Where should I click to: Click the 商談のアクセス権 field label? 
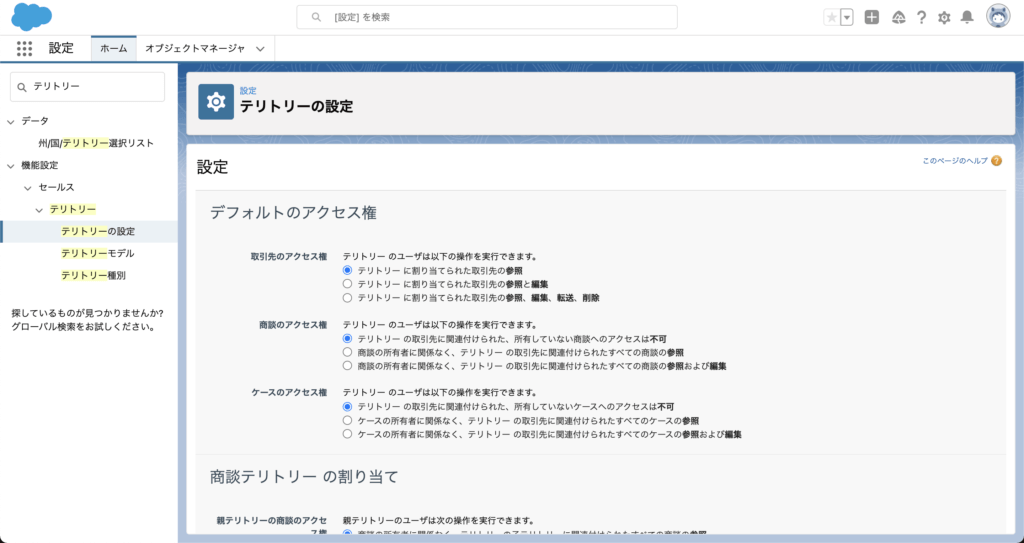(x=293, y=325)
